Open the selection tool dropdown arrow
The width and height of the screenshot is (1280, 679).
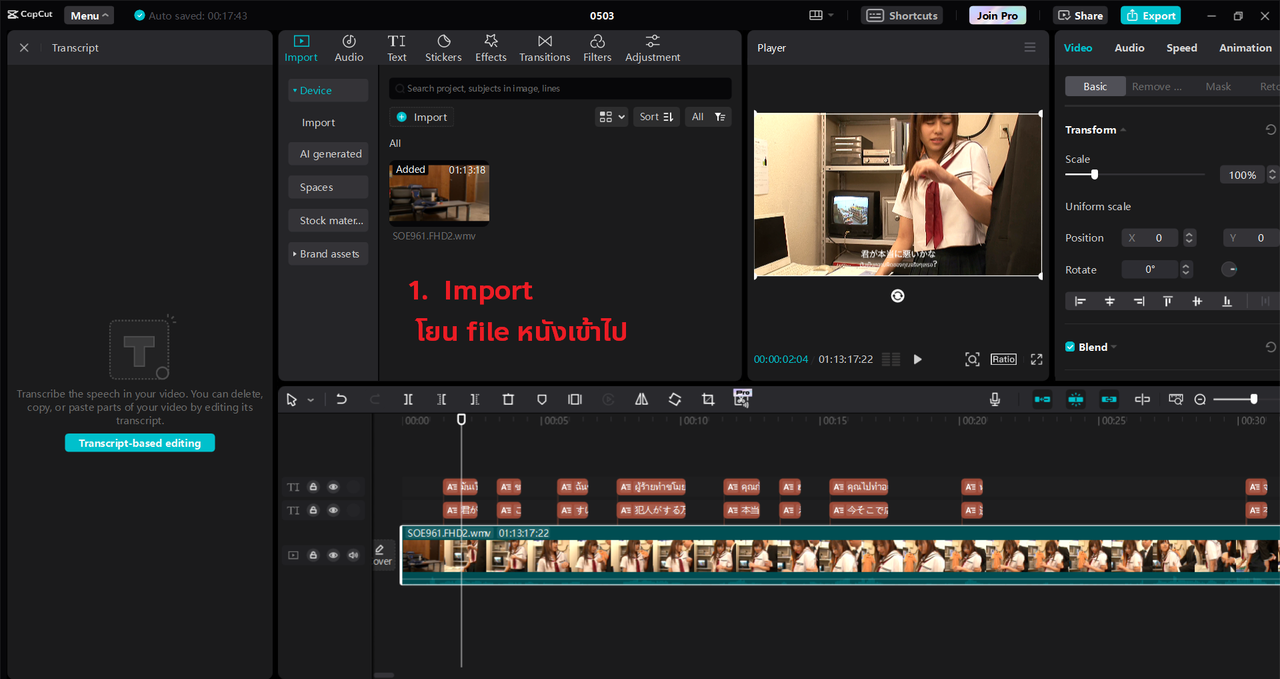coord(311,400)
